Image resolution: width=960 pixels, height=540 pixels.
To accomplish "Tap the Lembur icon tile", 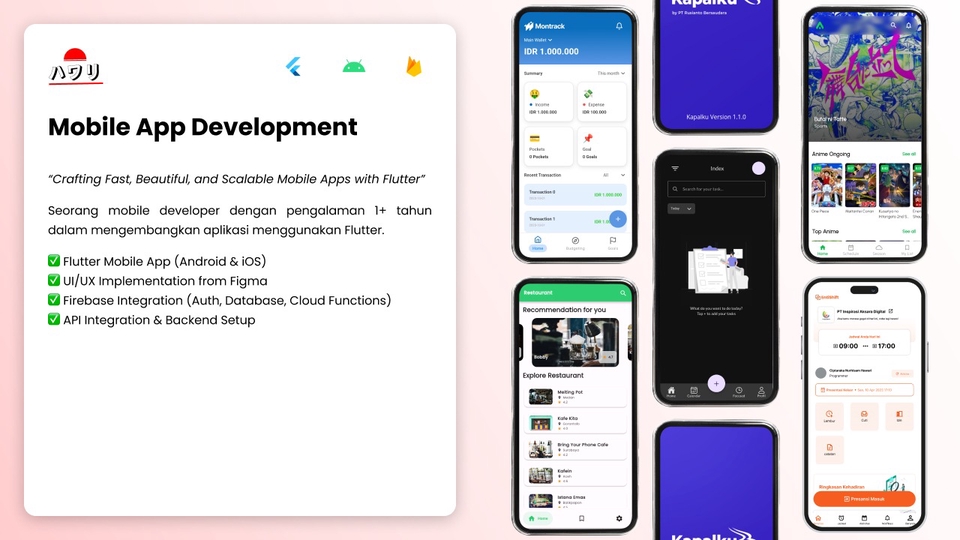I will pos(829,416).
